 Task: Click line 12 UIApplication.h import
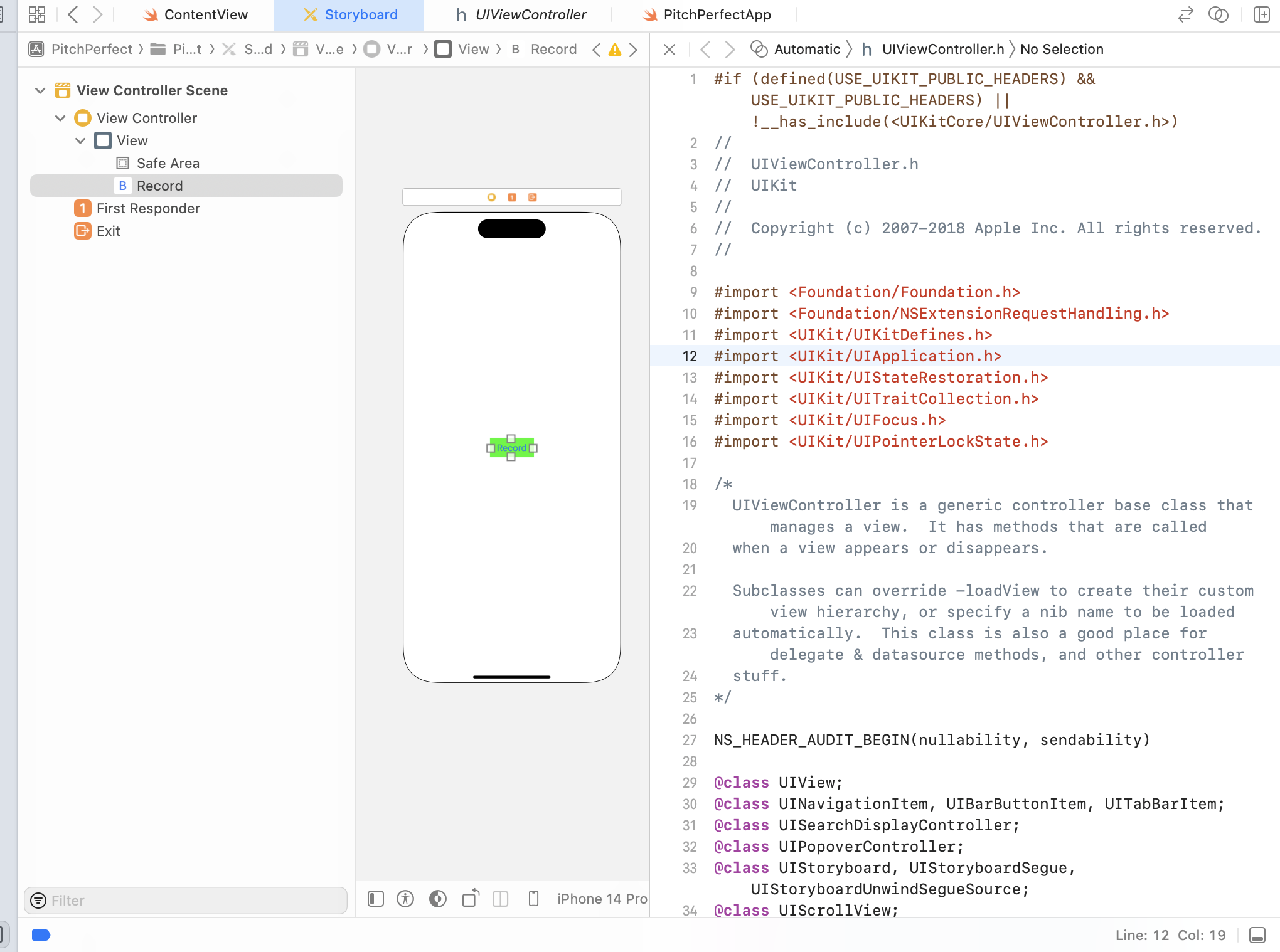(x=858, y=356)
